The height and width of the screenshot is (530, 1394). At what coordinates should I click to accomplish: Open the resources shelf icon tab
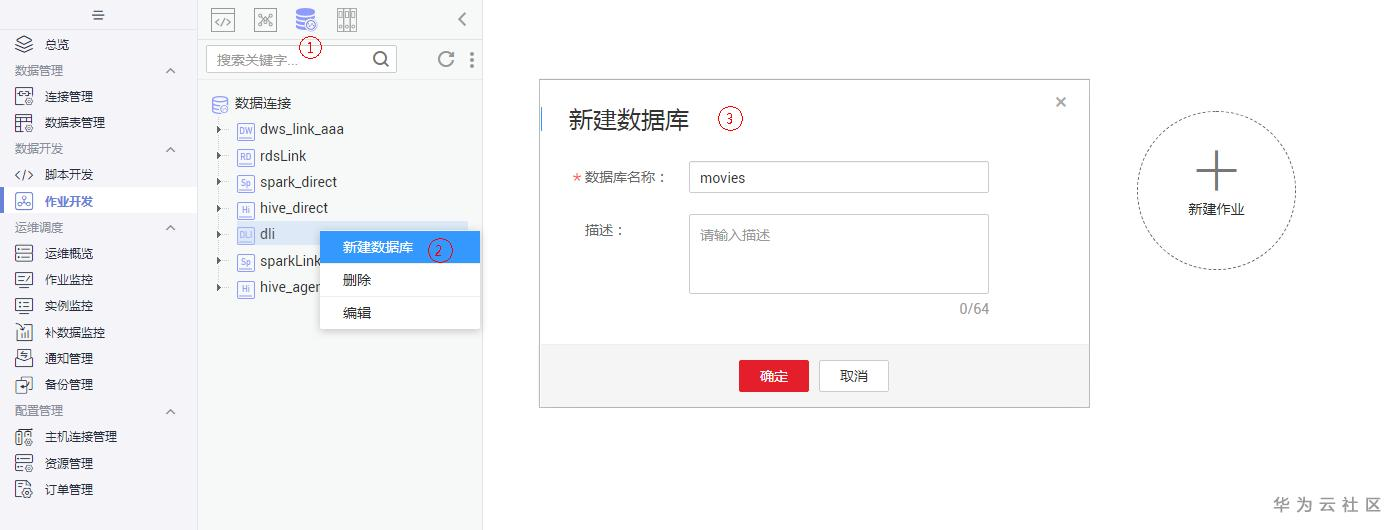tap(346, 19)
